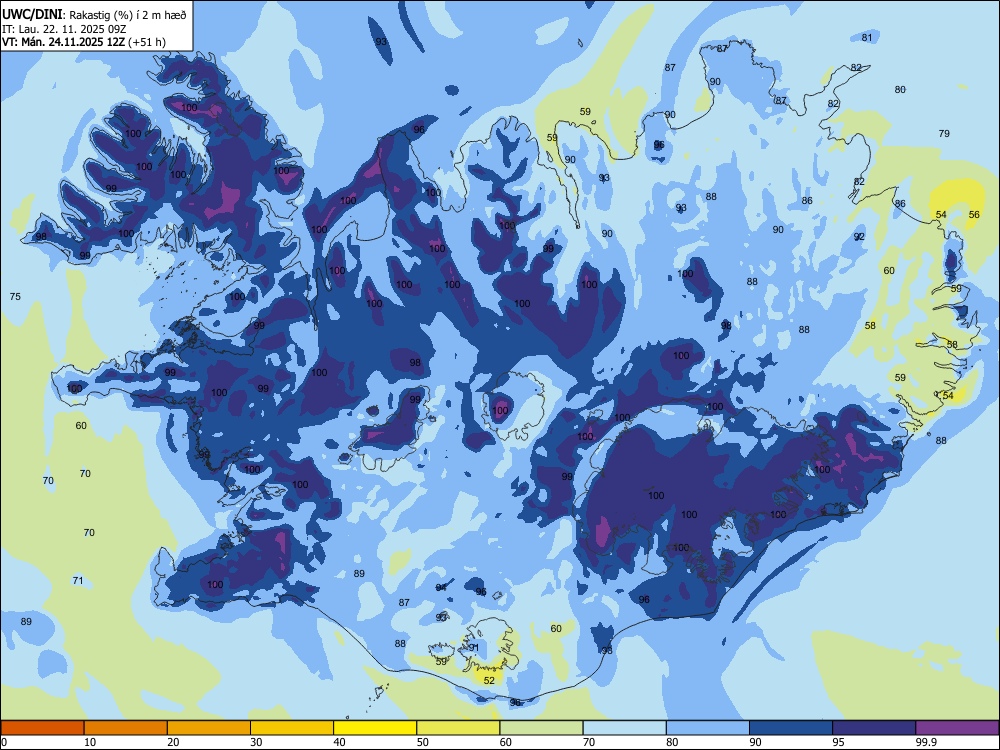The height and width of the screenshot is (750, 1000).
Task: Select the 20–30 amber legend color block
Action: [209, 728]
